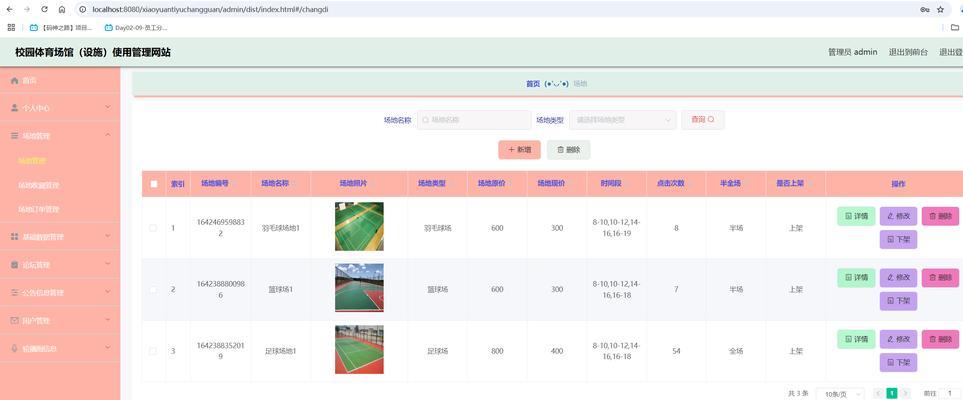Go to 首页 via the sidebar house icon
This screenshot has height=400, width=963.
15,80
